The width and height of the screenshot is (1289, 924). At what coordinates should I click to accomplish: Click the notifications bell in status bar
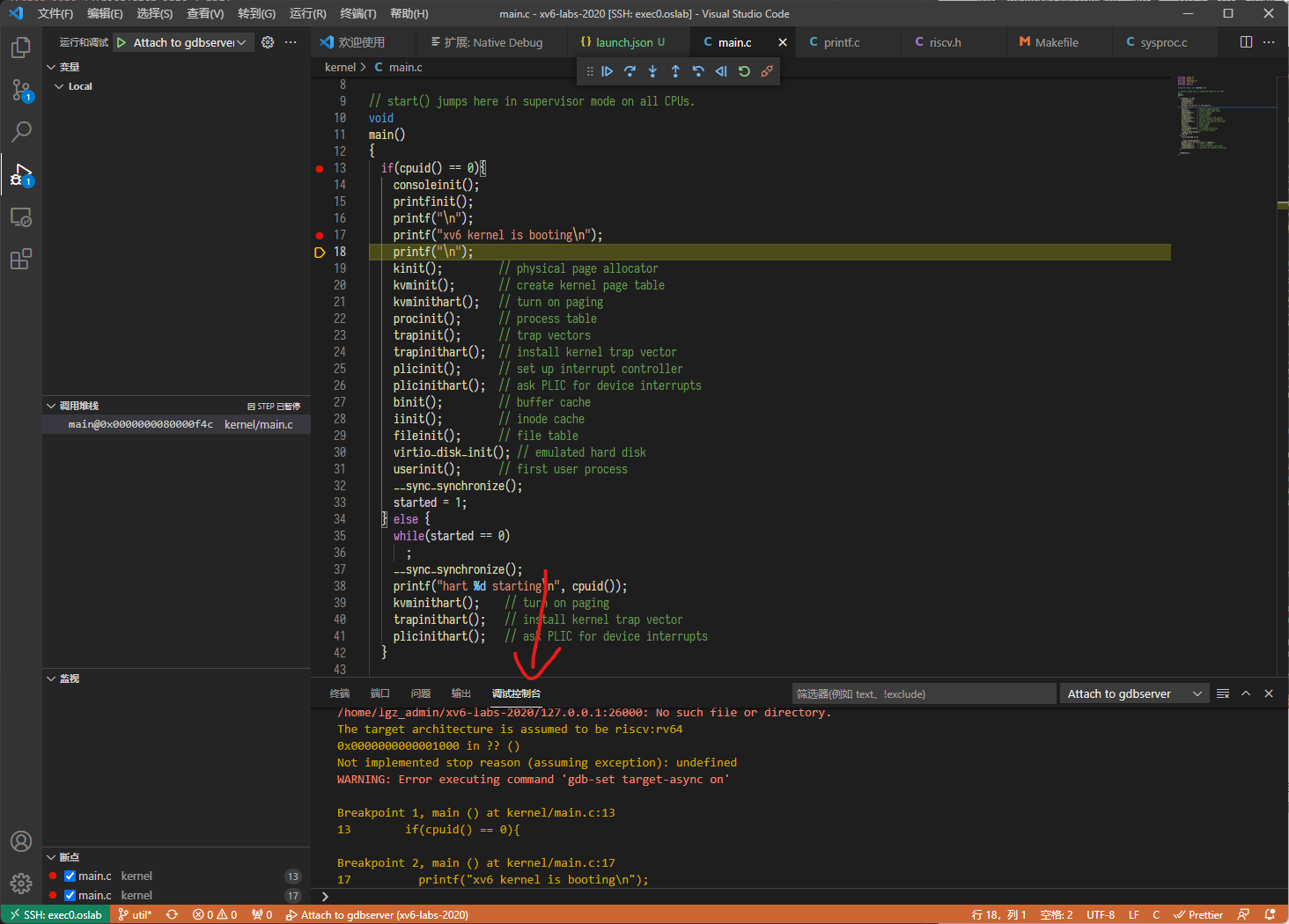tap(1270, 914)
